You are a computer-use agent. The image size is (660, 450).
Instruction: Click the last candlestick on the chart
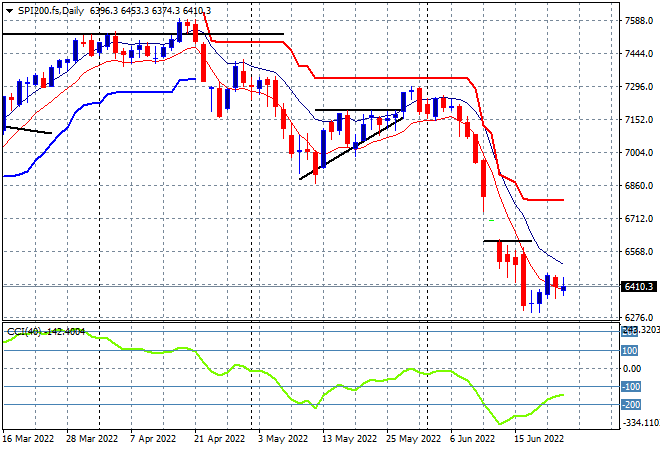point(563,288)
